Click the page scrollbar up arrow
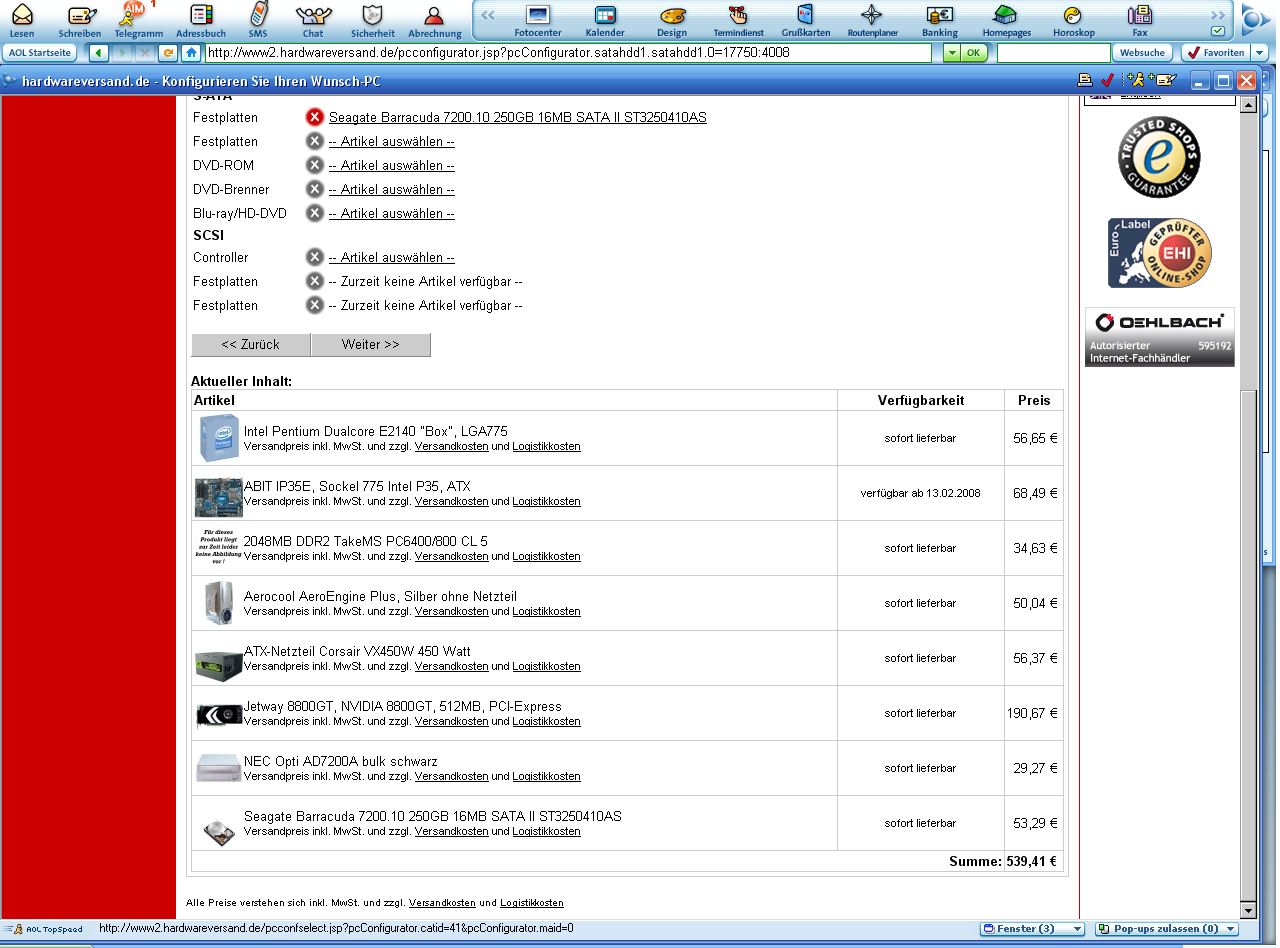This screenshot has width=1280, height=948. pyautogui.click(x=1248, y=104)
